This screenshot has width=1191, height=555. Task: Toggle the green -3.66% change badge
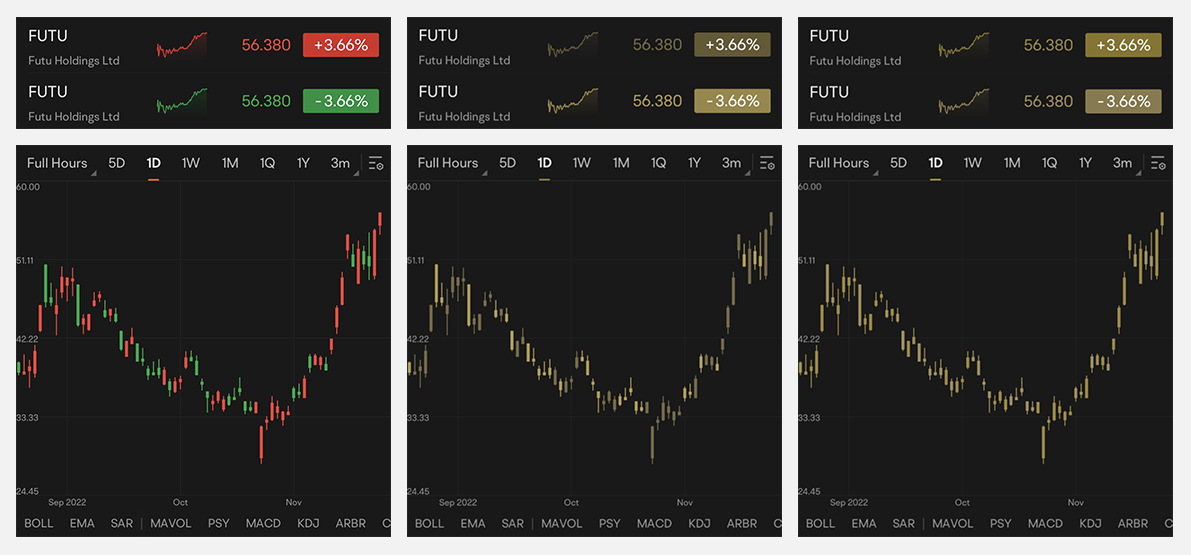click(341, 101)
